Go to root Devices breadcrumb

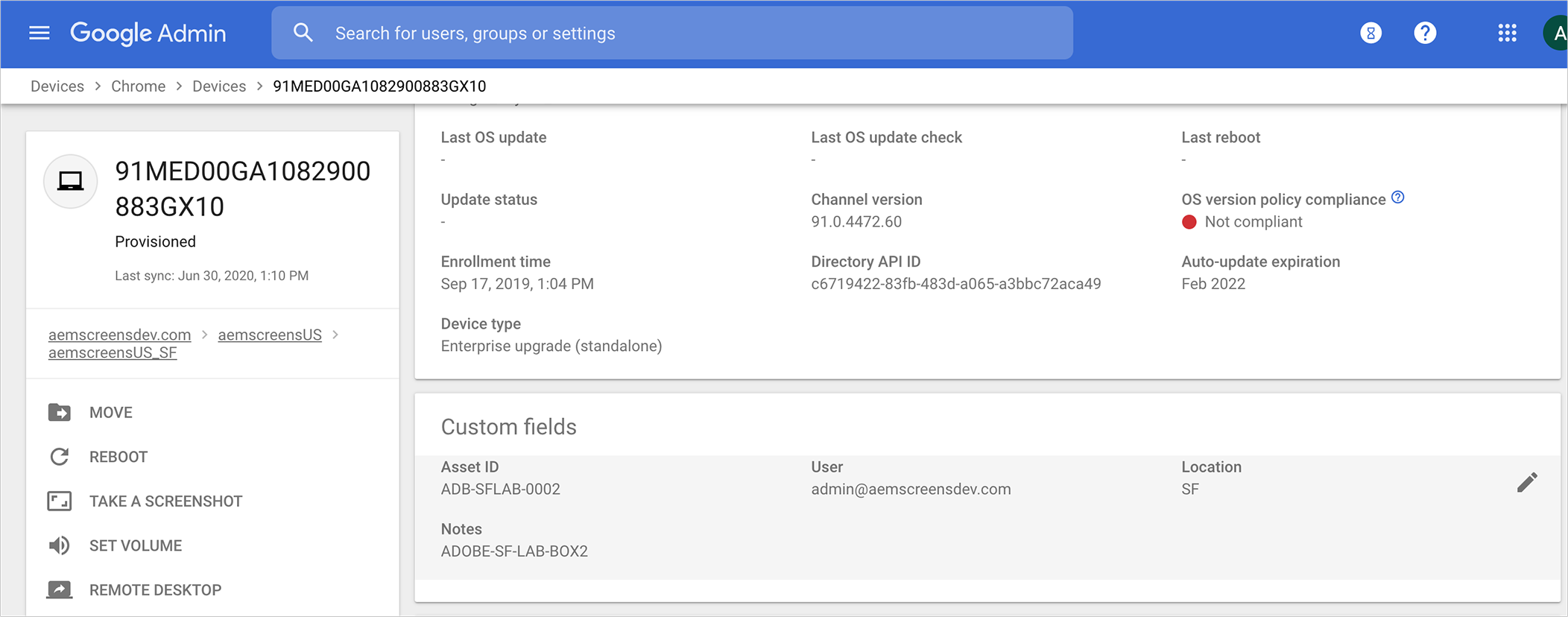57,86
